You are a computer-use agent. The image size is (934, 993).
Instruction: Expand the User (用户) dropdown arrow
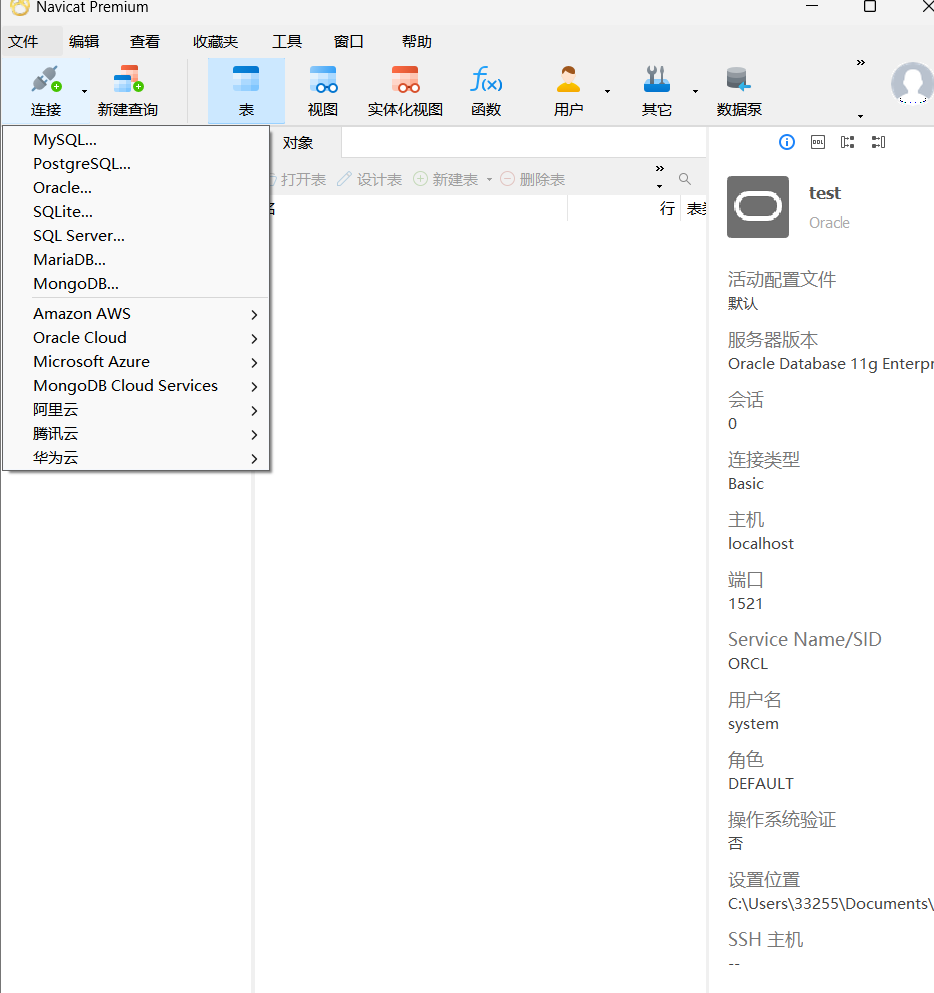[x=607, y=92]
